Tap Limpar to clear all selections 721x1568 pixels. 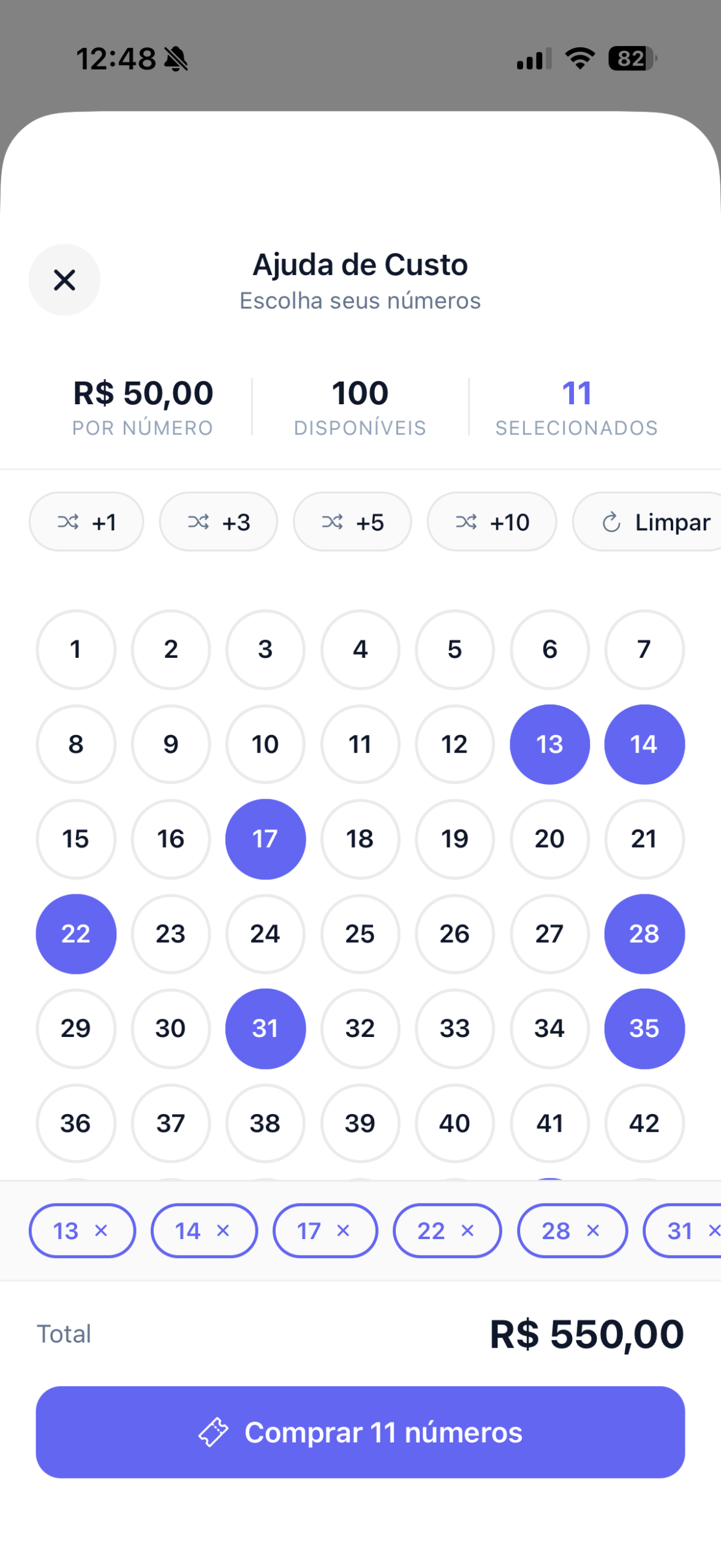[671, 522]
